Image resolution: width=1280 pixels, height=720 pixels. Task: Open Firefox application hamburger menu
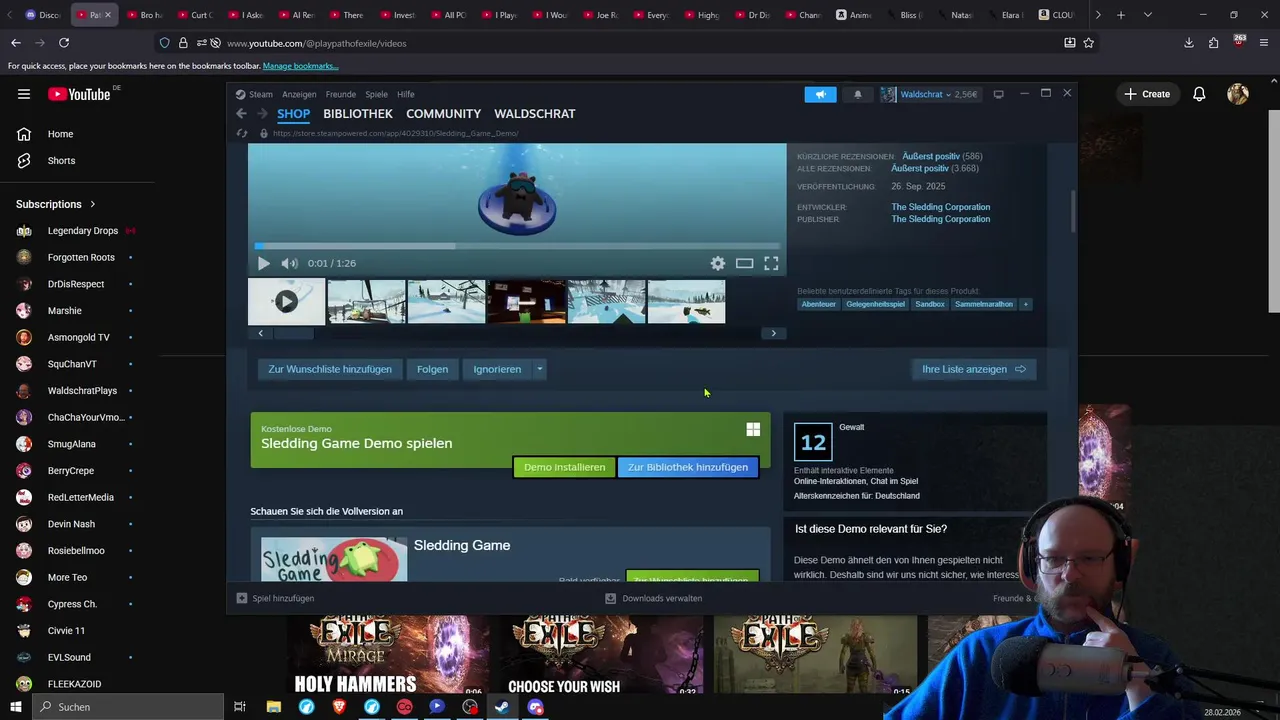(1264, 43)
